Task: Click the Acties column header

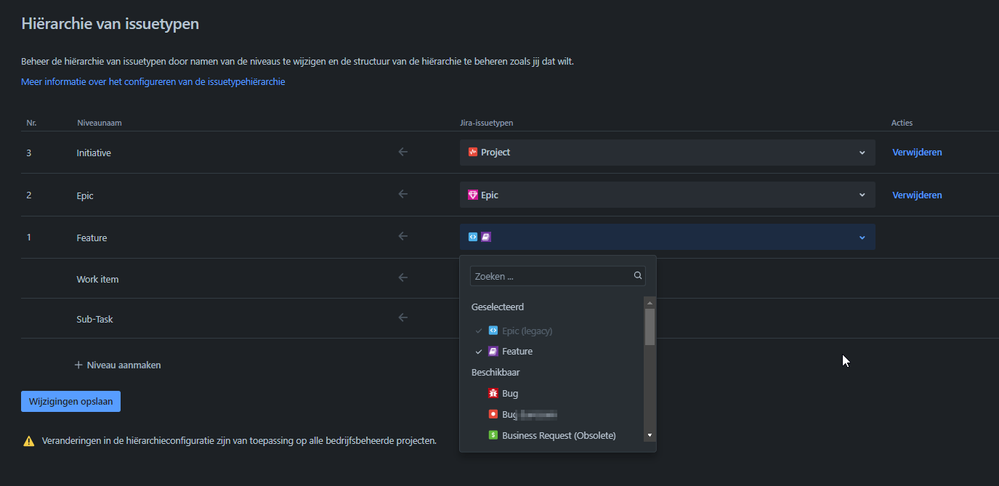Action: [902, 122]
